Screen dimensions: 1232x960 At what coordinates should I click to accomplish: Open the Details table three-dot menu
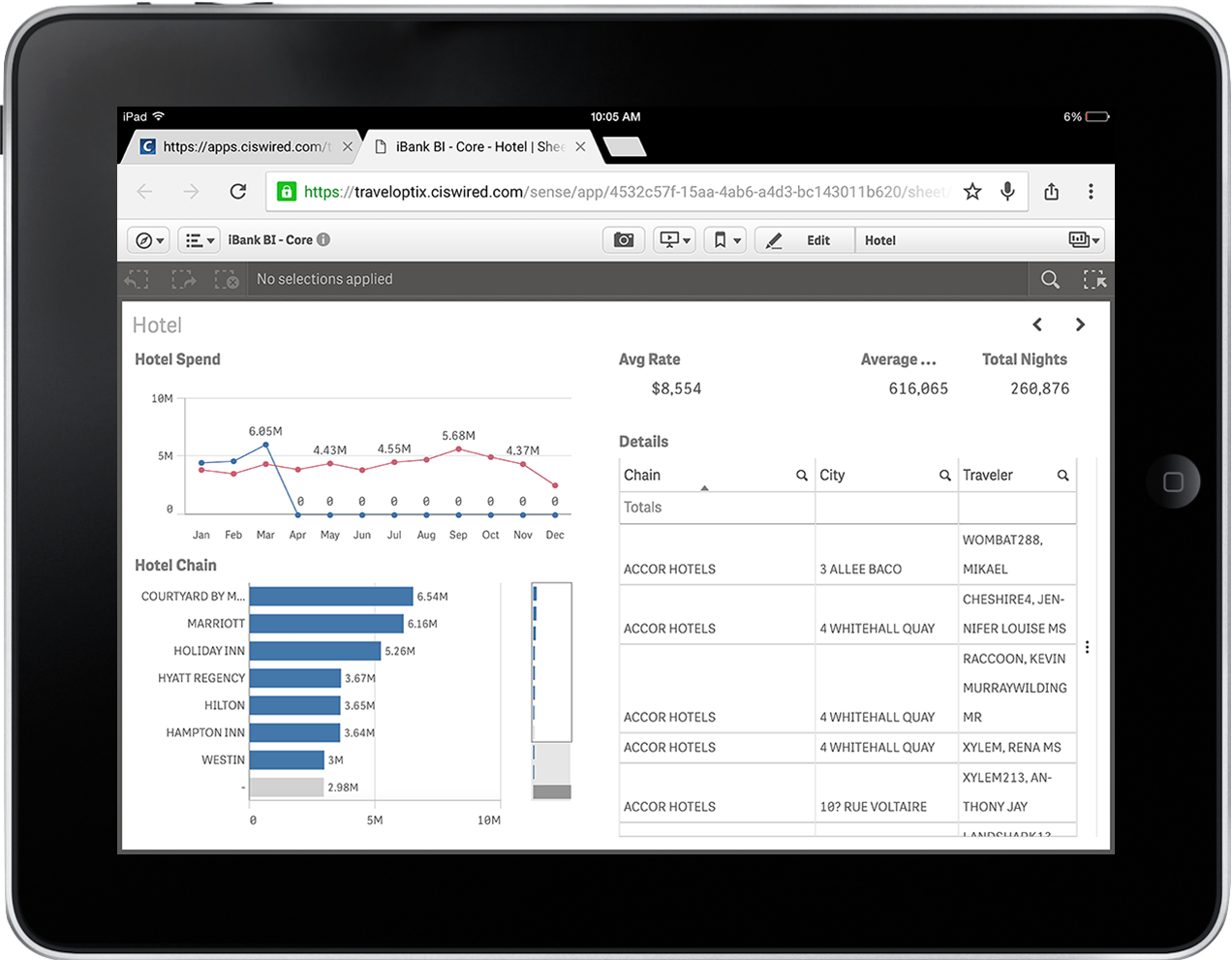pos(1088,647)
